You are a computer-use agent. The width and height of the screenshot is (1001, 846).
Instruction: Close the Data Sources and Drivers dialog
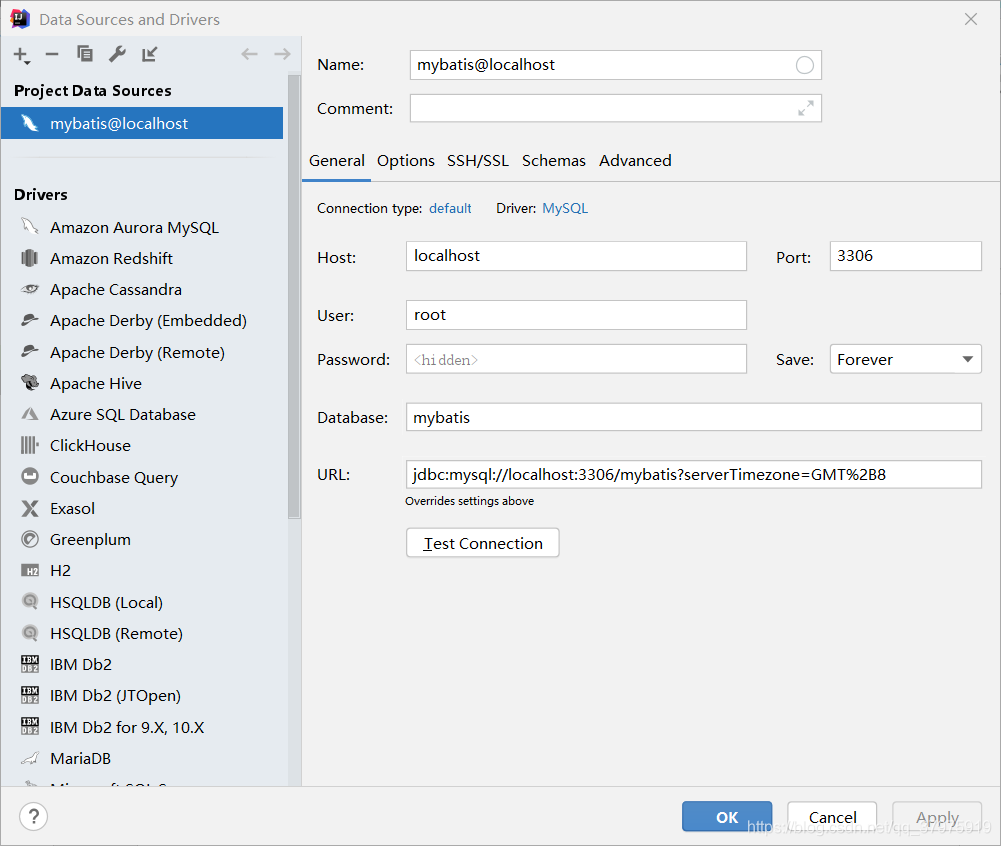click(x=970, y=19)
